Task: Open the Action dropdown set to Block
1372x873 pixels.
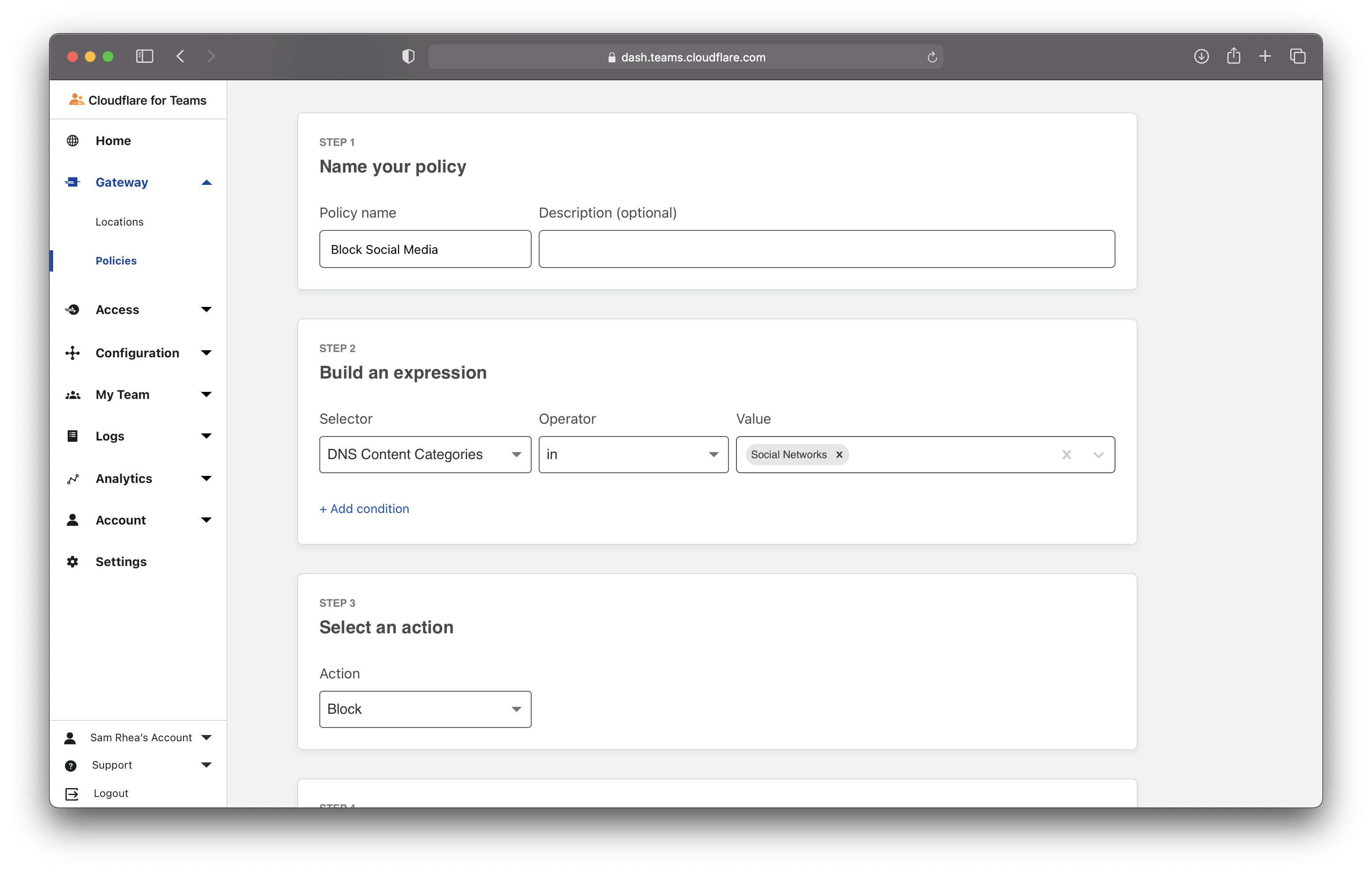Action: [425, 709]
